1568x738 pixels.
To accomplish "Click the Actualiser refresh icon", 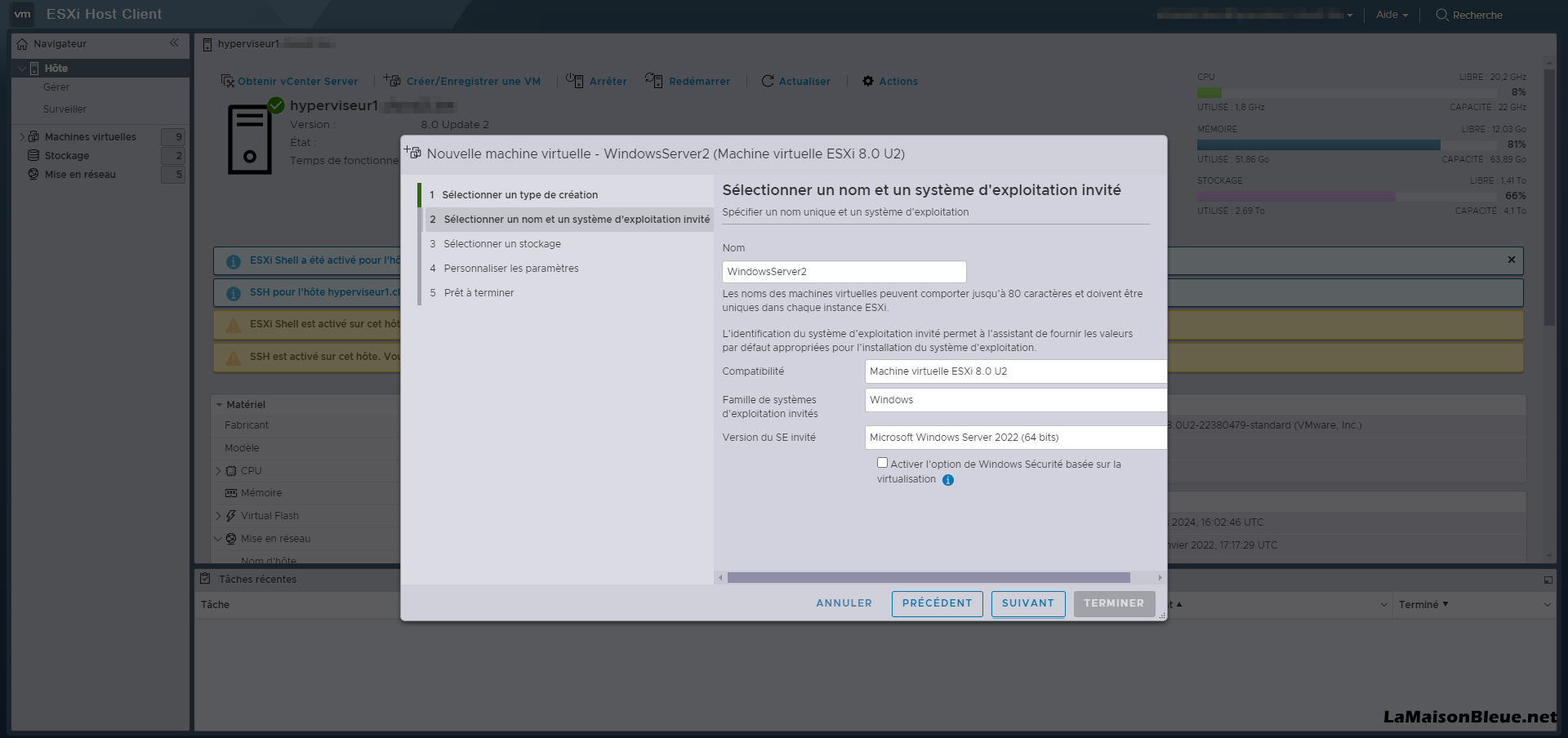I will [x=768, y=81].
